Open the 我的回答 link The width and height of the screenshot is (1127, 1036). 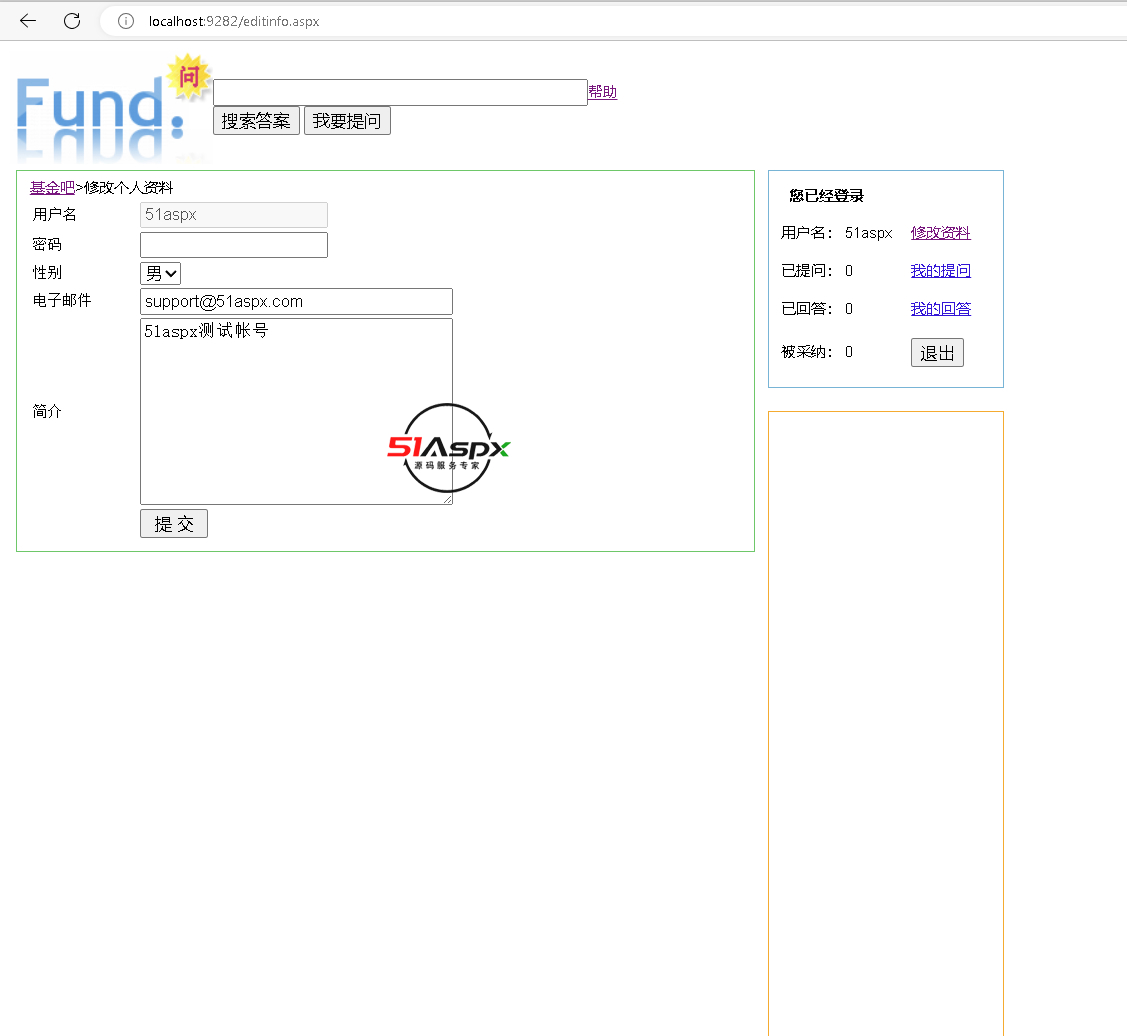940,309
